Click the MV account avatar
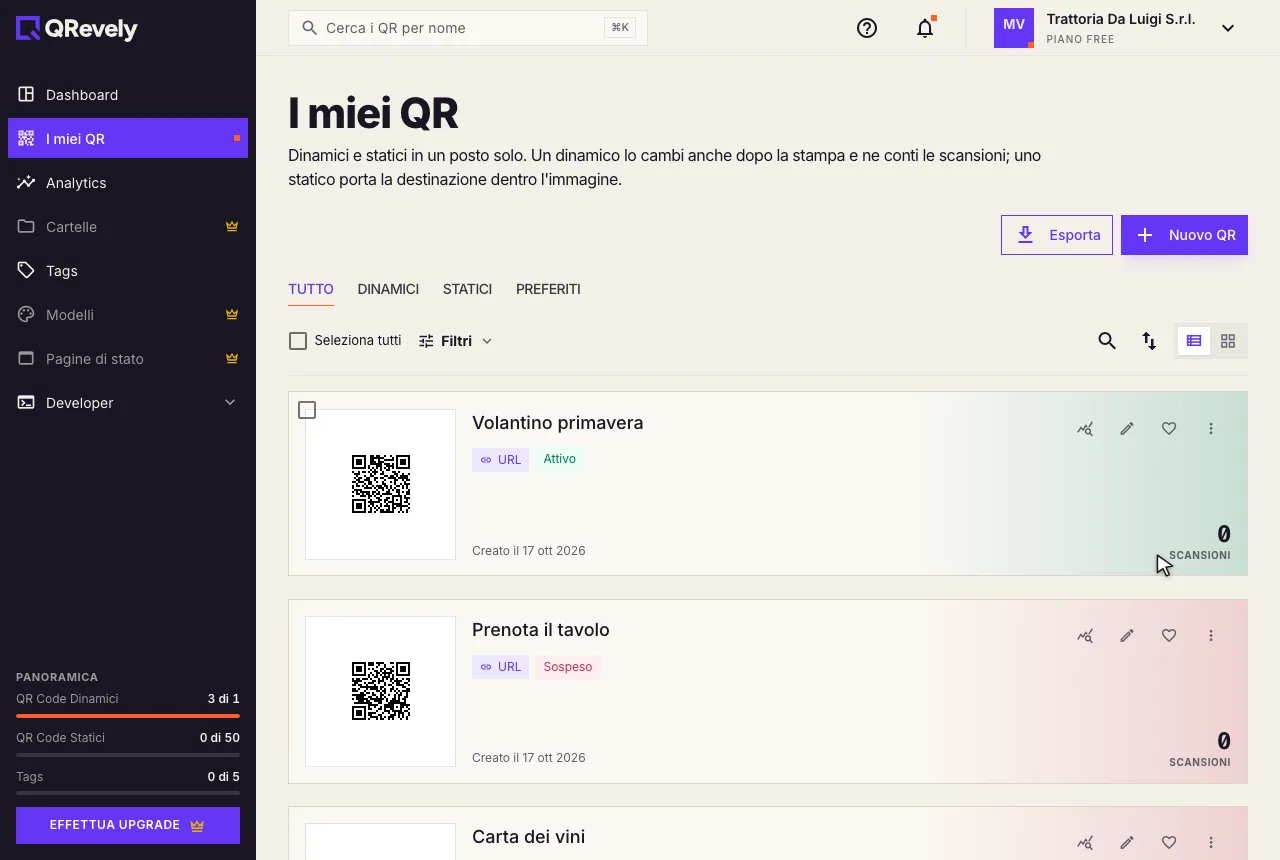Screen dimensions: 1280x860 click(x=1014, y=28)
